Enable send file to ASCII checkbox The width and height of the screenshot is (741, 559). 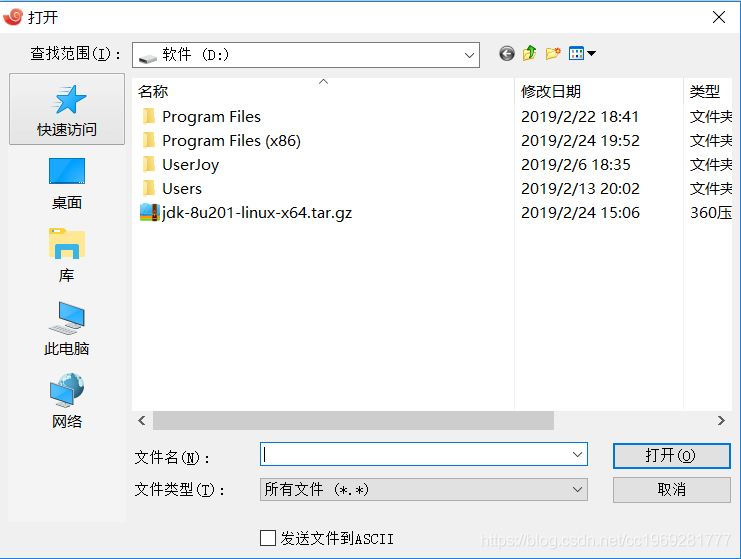(x=268, y=538)
